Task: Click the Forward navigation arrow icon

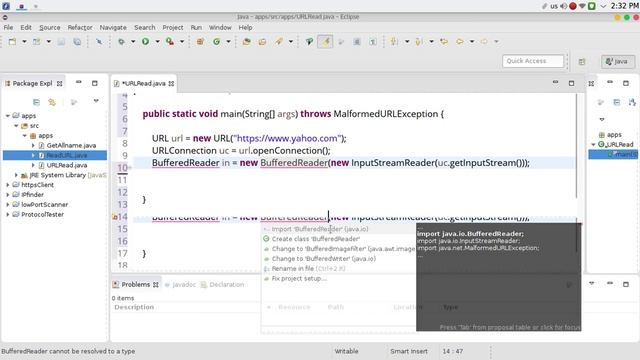Action: click(x=484, y=42)
